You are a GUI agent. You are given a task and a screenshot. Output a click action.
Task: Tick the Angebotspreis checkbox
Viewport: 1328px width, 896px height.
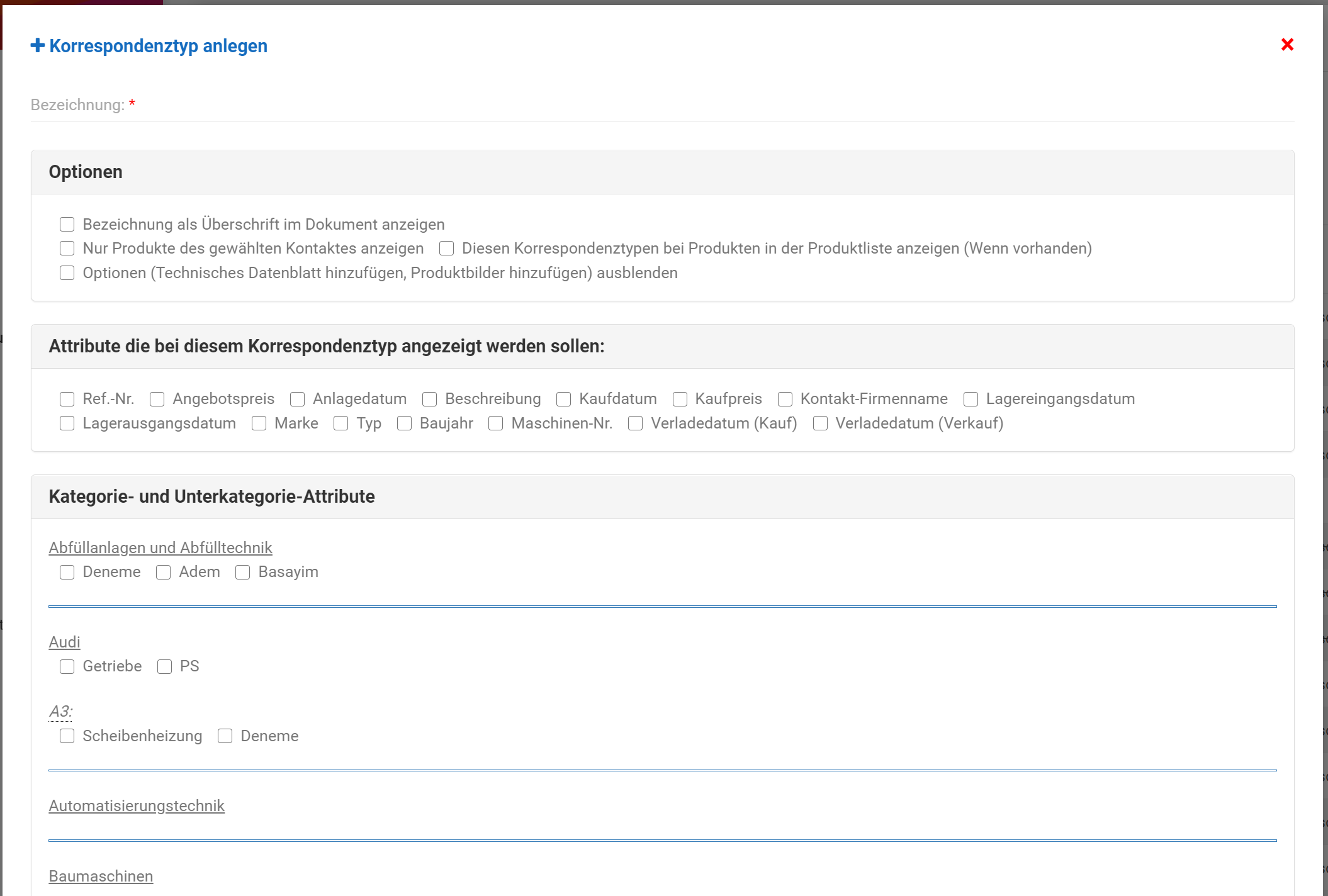click(157, 400)
